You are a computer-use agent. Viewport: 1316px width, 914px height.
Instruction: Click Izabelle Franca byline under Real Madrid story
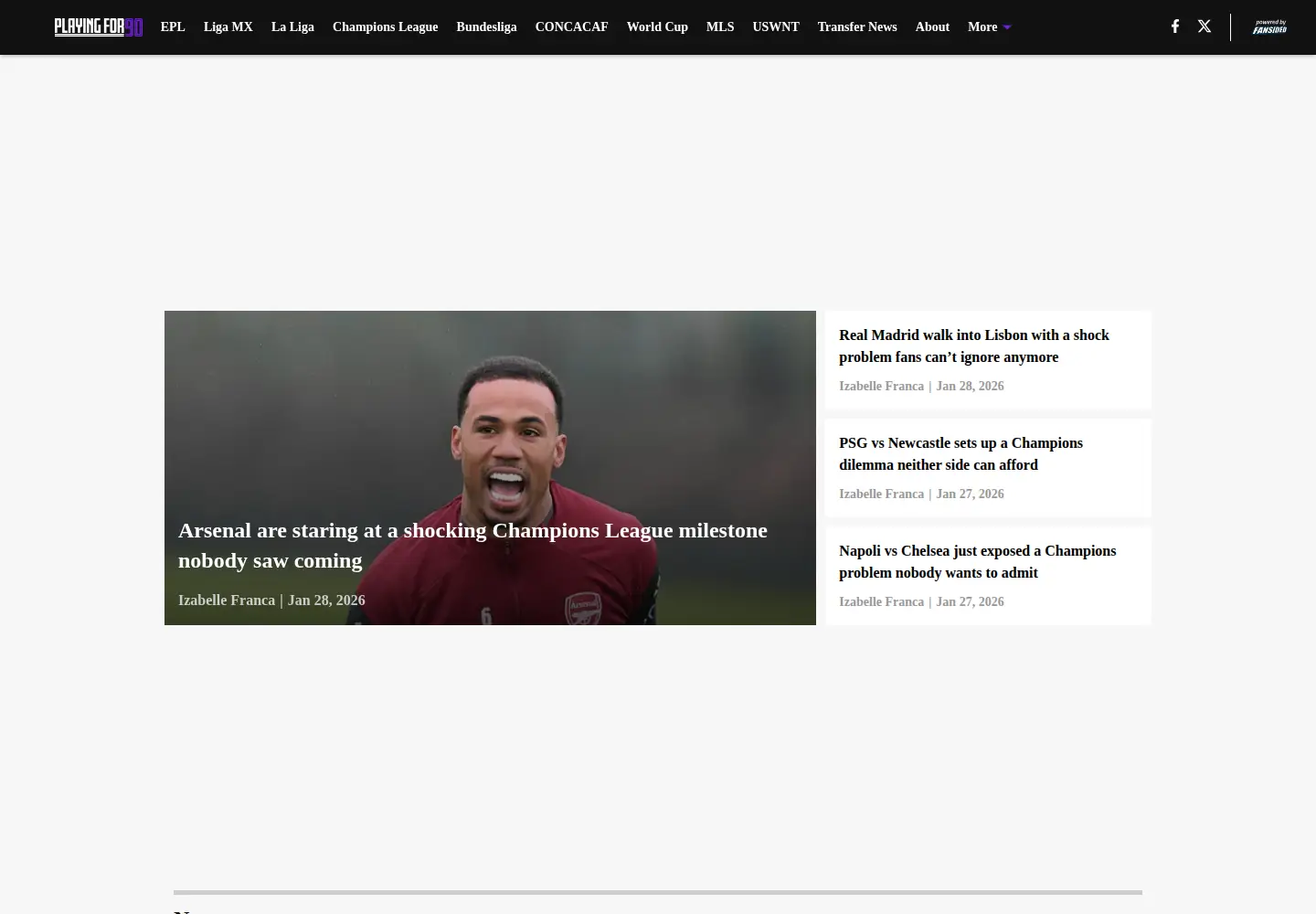click(881, 387)
